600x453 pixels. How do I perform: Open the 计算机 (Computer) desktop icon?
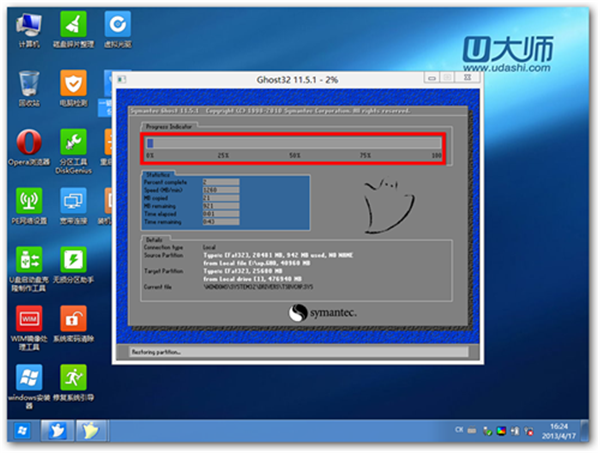click(x=30, y=26)
